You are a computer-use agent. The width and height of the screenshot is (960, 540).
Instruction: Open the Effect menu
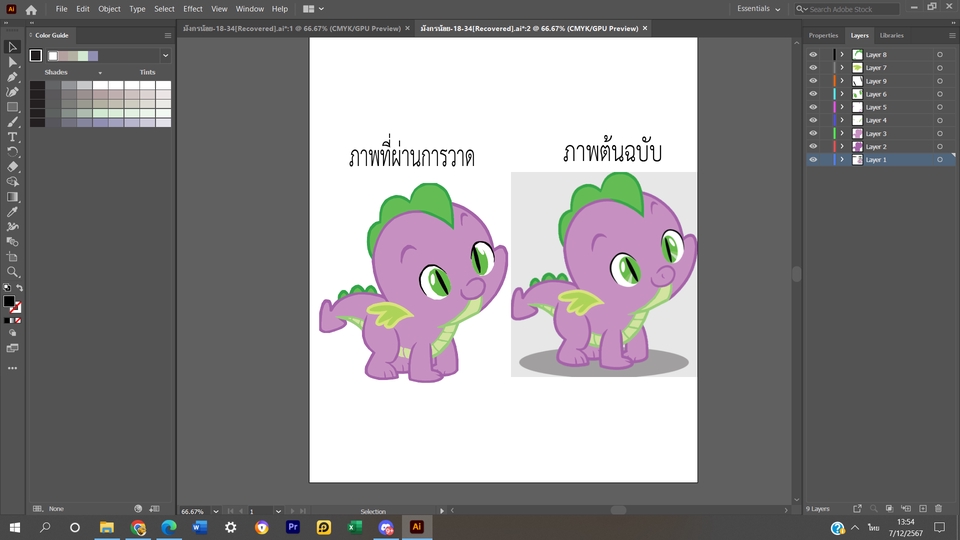(x=192, y=9)
